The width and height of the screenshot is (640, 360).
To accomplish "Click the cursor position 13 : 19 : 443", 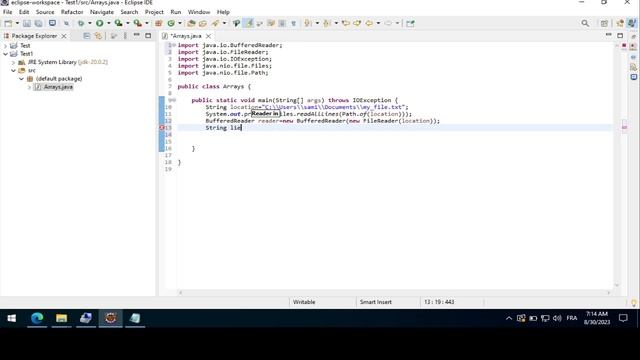I will point(439,302).
